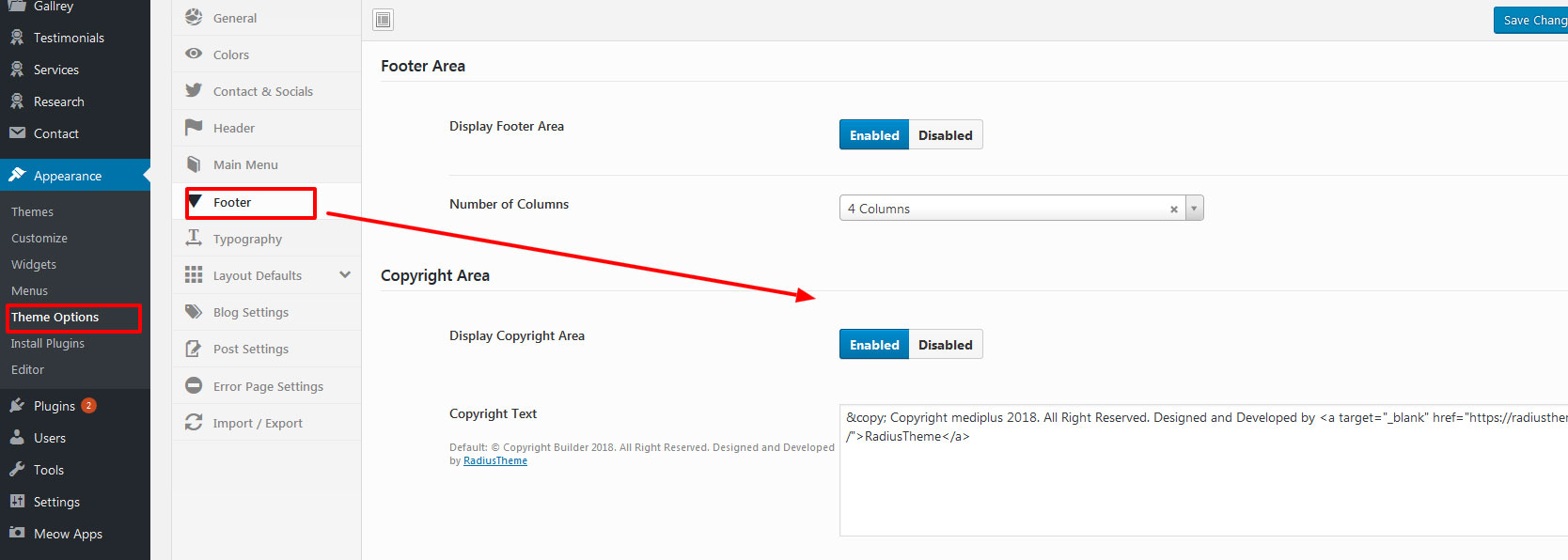
Task: Click the refresh icon for Import / Export
Action: [194, 422]
